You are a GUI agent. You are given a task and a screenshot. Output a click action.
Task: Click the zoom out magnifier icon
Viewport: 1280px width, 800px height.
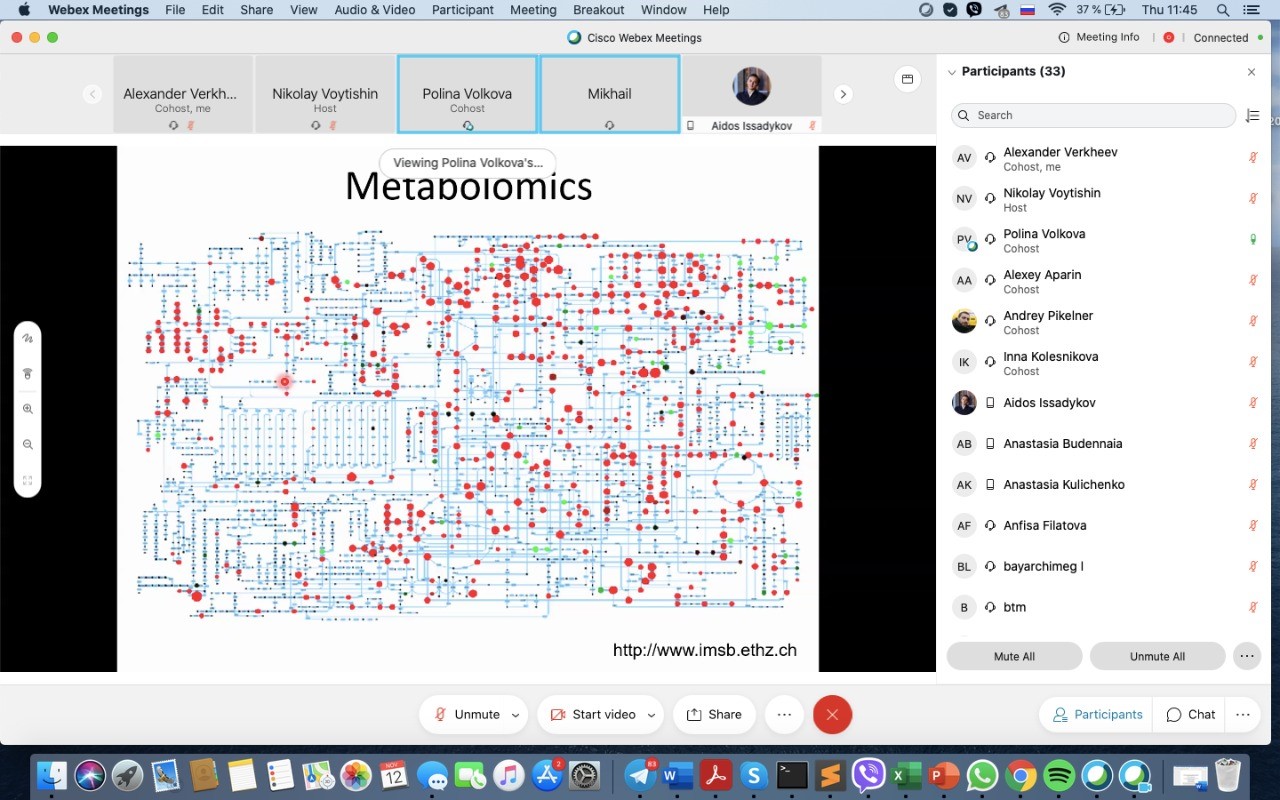coord(28,445)
